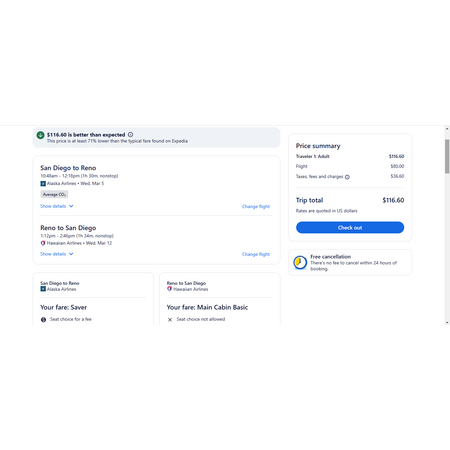
Task: Click the Hawaiian Airlines logo in Main Cabin Basic card
Action: coord(170,289)
